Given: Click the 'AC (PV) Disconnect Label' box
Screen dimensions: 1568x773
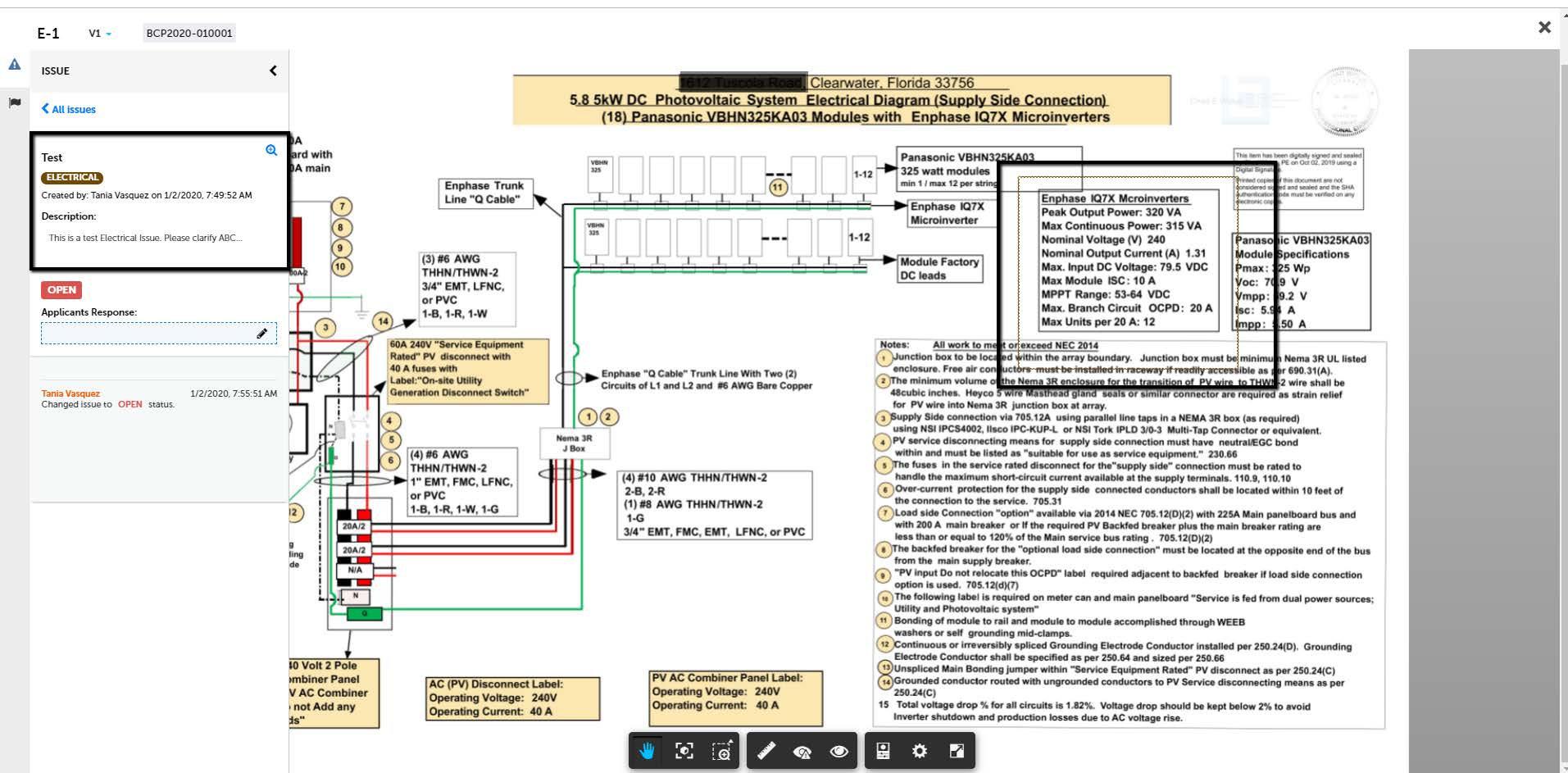Looking at the screenshot, I should click(x=513, y=698).
